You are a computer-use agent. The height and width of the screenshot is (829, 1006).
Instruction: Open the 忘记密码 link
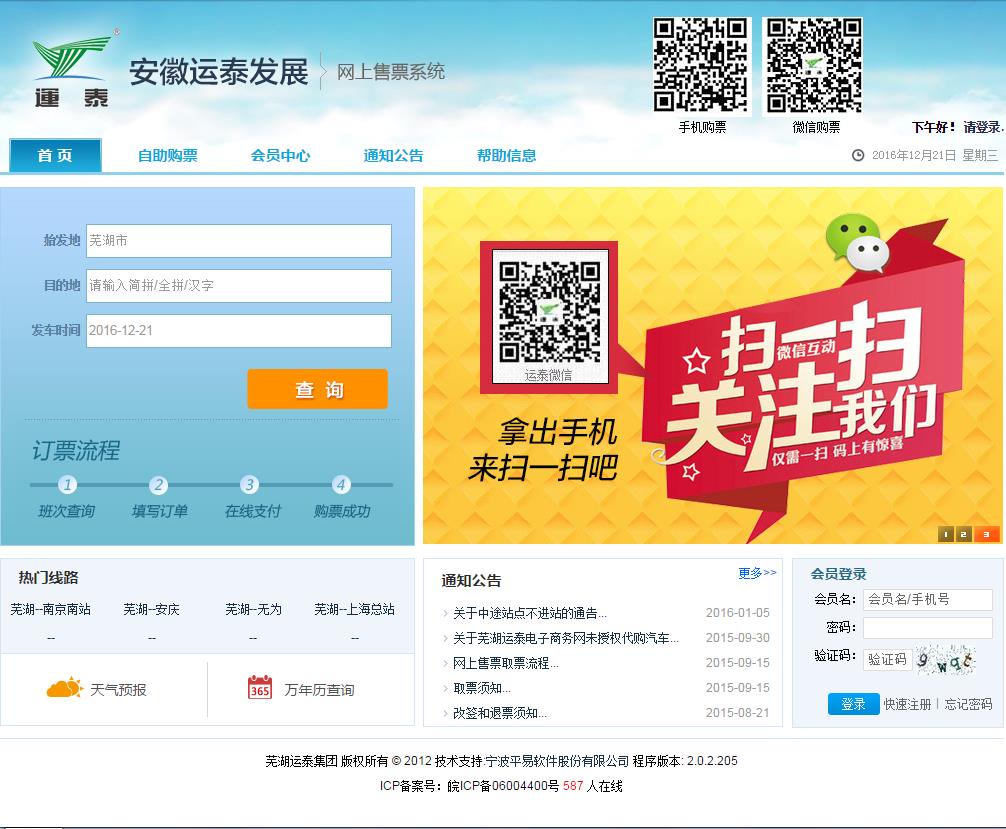(x=968, y=705)
